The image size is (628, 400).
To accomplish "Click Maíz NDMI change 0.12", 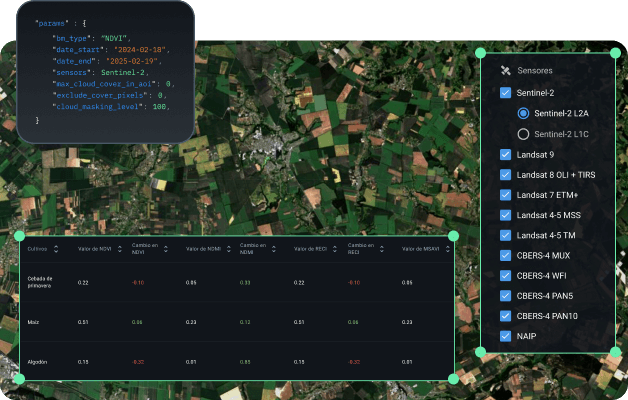I will [245, 322].
